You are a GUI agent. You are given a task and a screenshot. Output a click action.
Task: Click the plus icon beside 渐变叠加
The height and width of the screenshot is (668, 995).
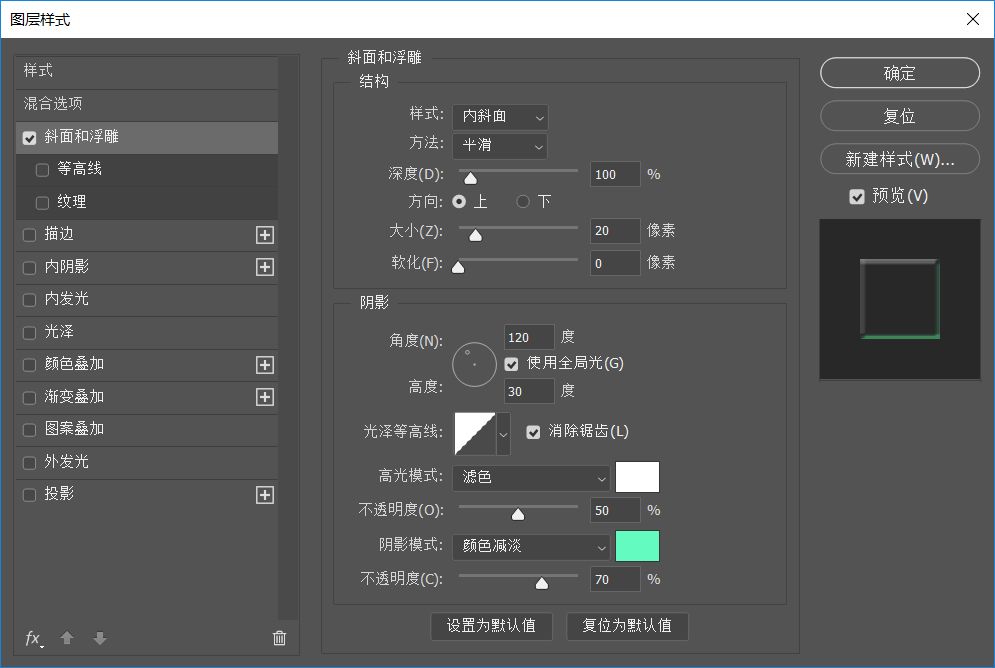265,397
